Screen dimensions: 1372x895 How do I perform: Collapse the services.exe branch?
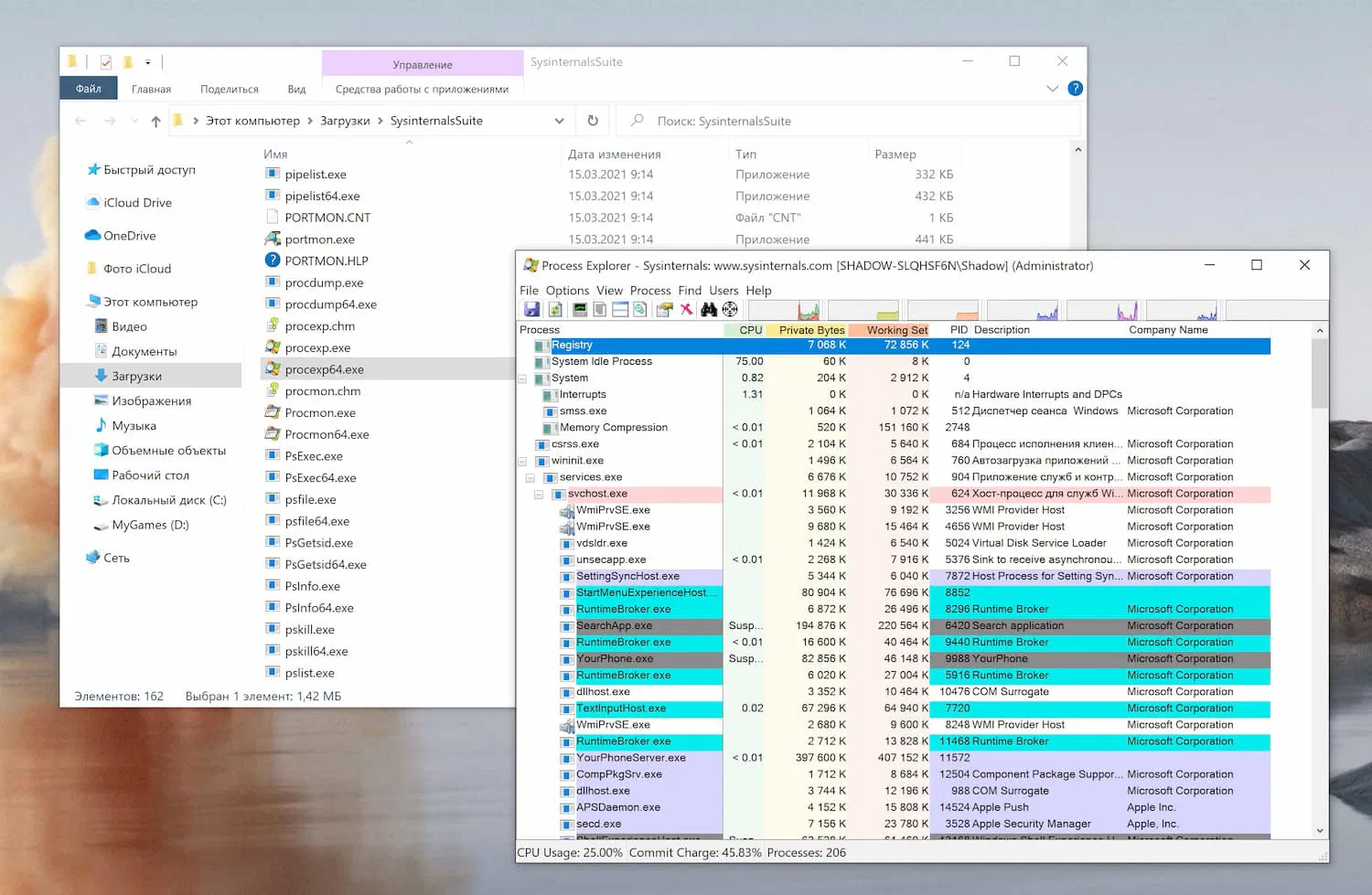click(531, 477)
